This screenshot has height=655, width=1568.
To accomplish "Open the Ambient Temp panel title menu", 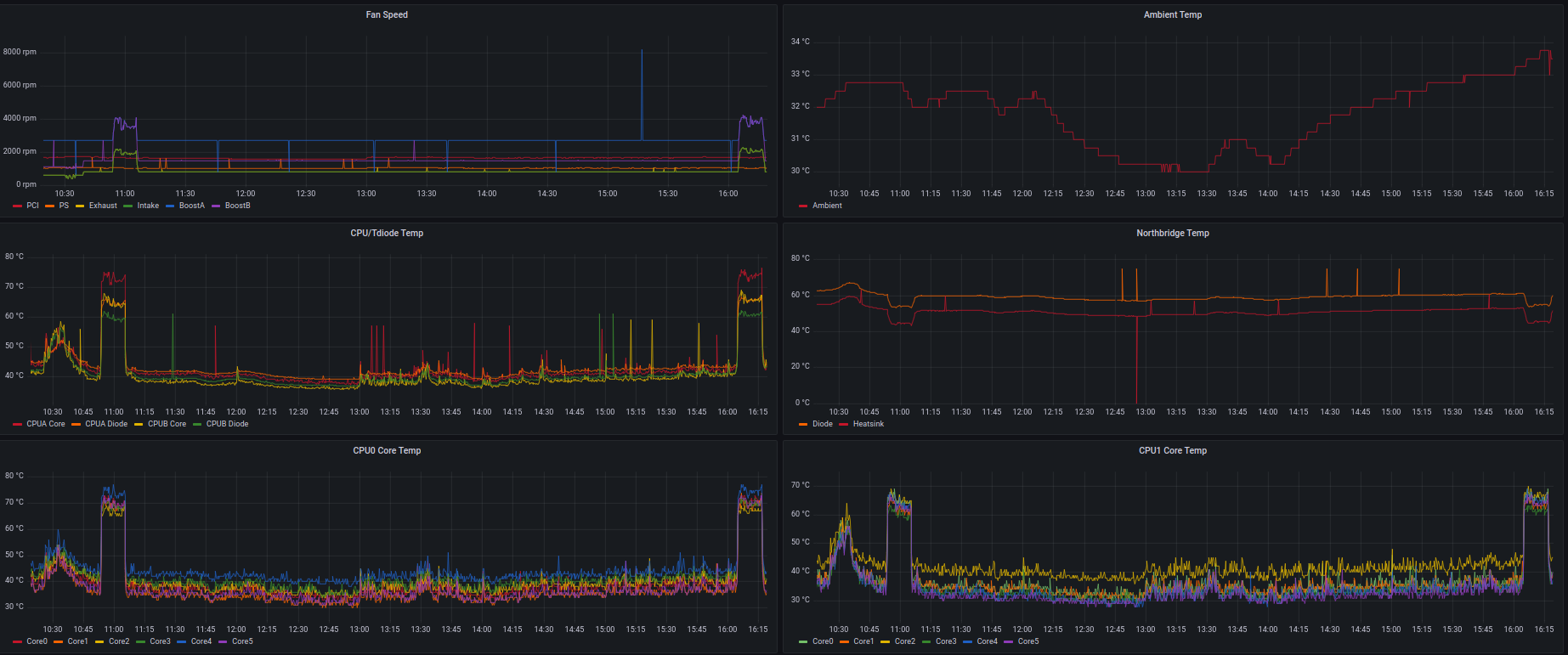I will click(1173, 14).
